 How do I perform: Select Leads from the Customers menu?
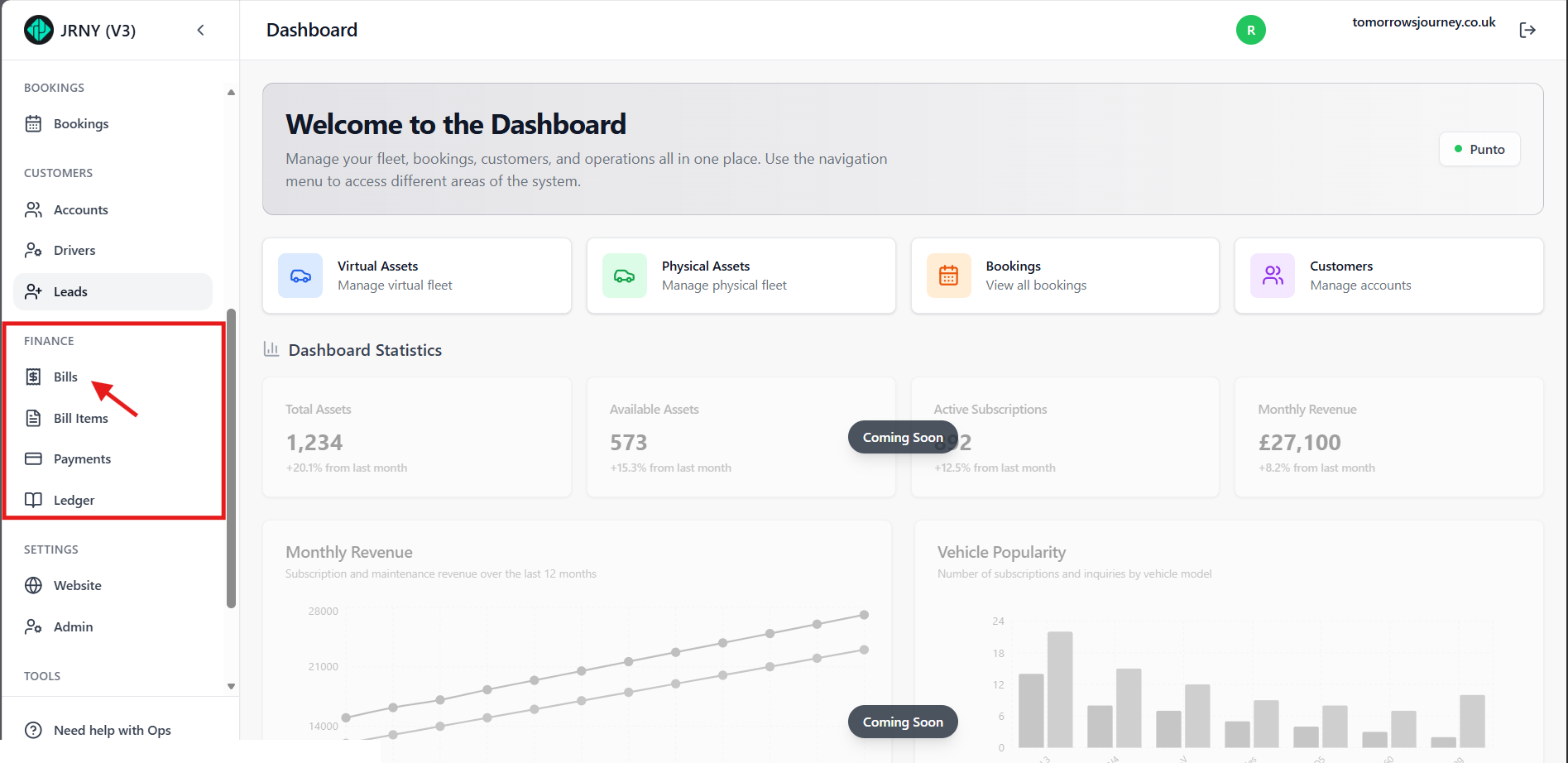[70, 291]
